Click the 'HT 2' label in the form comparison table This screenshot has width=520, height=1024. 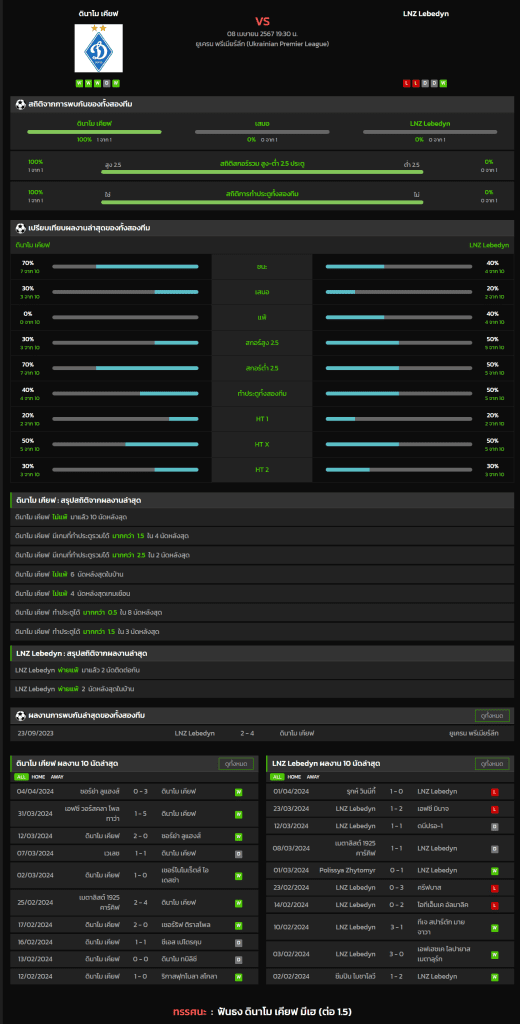pos(262,470)
